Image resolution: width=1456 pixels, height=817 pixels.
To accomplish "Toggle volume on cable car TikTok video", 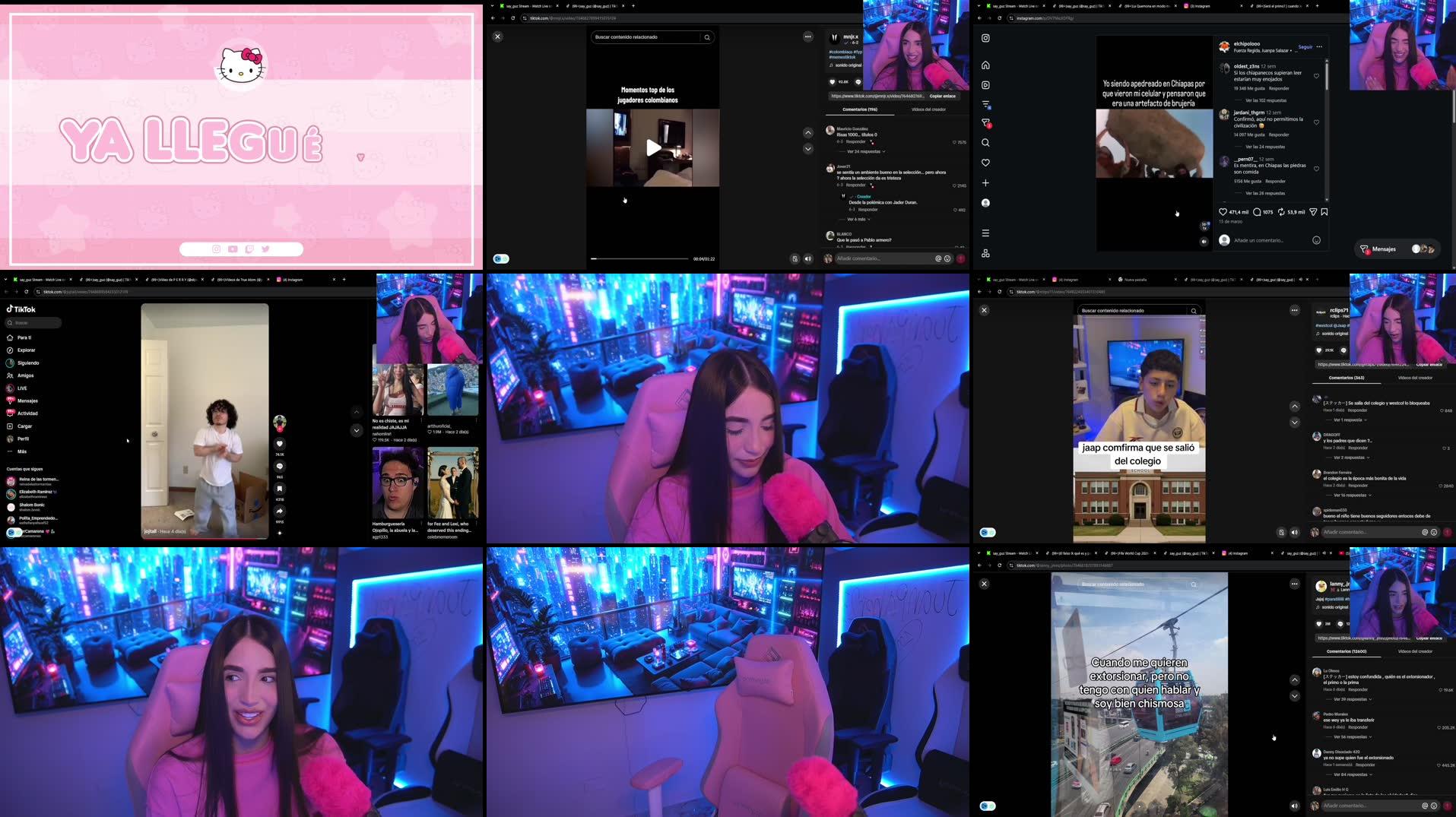I will pos(1295,806).
